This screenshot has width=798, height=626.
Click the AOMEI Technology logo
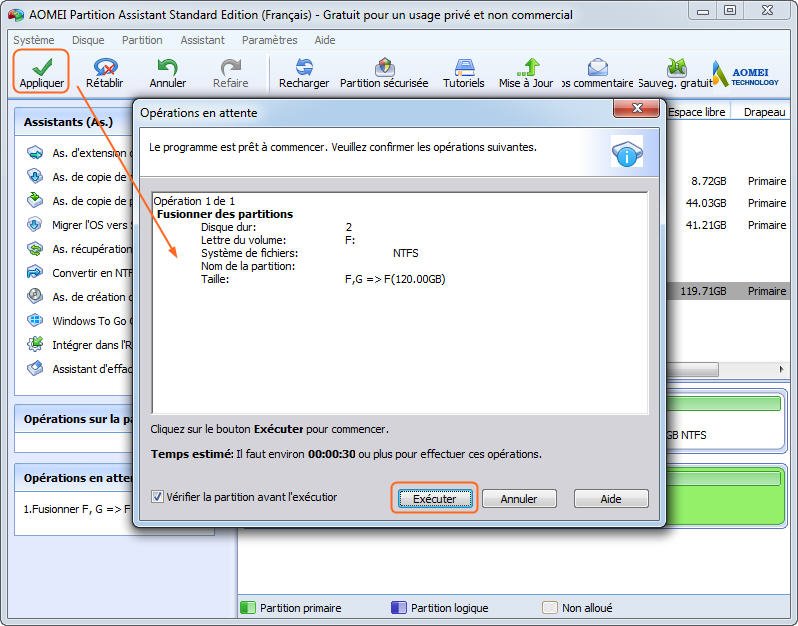click(x=746, y=74)
